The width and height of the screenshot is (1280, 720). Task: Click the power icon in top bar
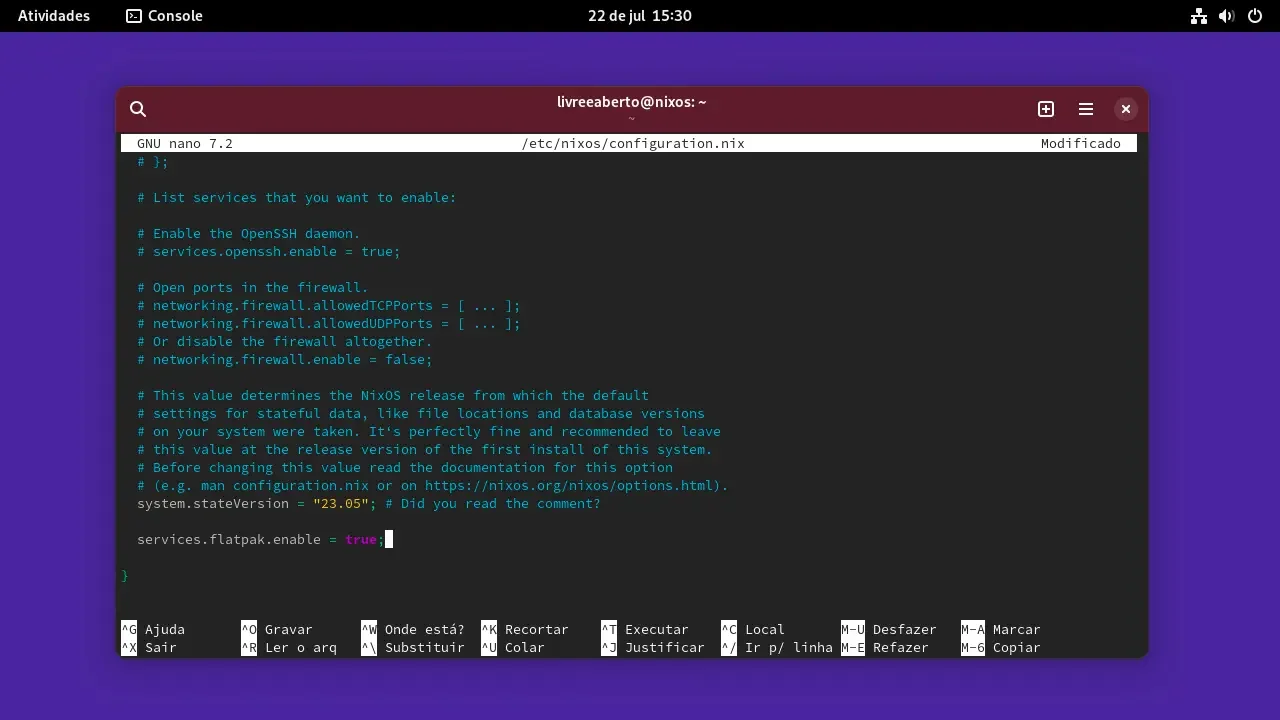1255,16
